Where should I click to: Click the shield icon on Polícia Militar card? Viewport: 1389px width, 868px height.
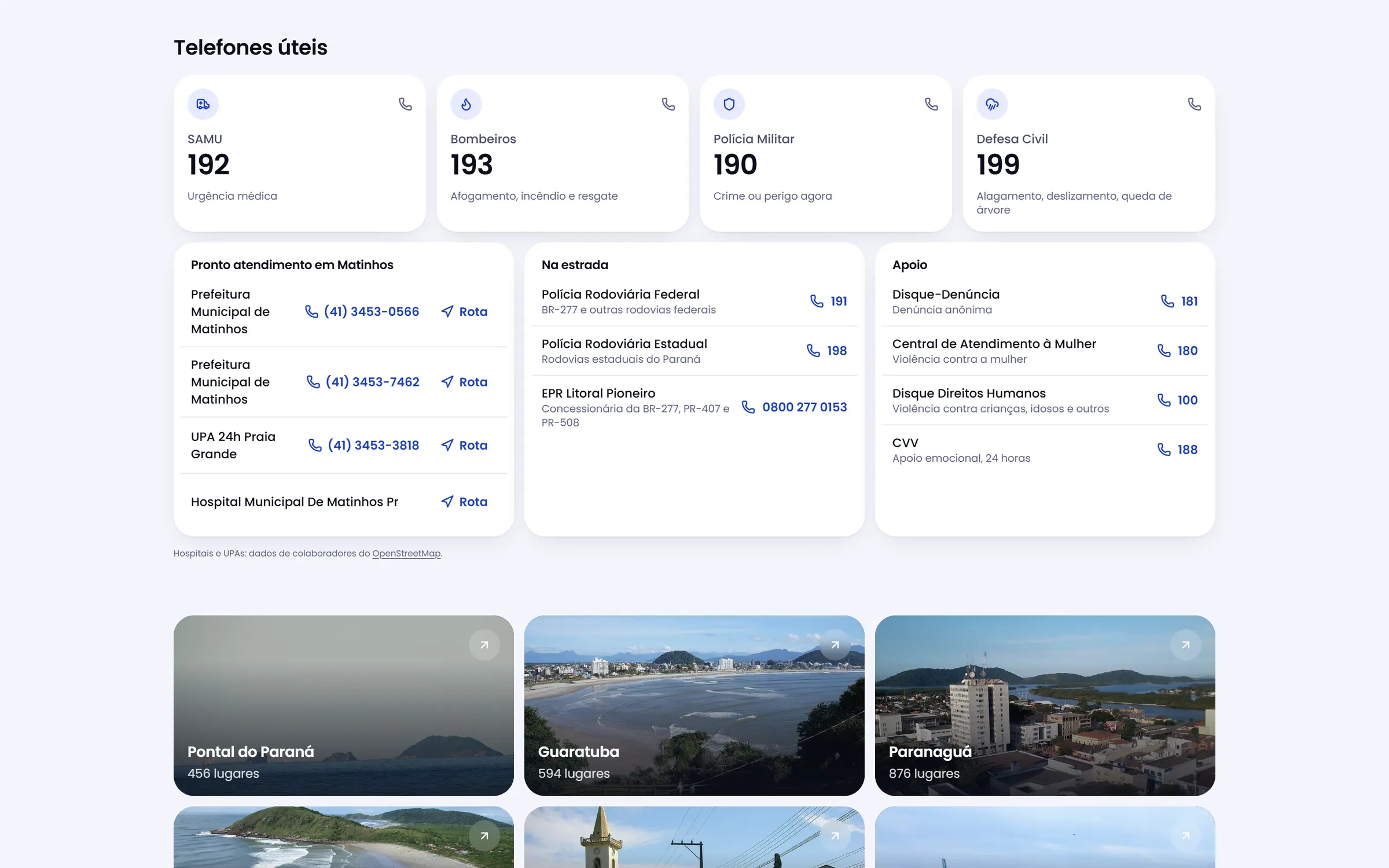pos(729,104)
